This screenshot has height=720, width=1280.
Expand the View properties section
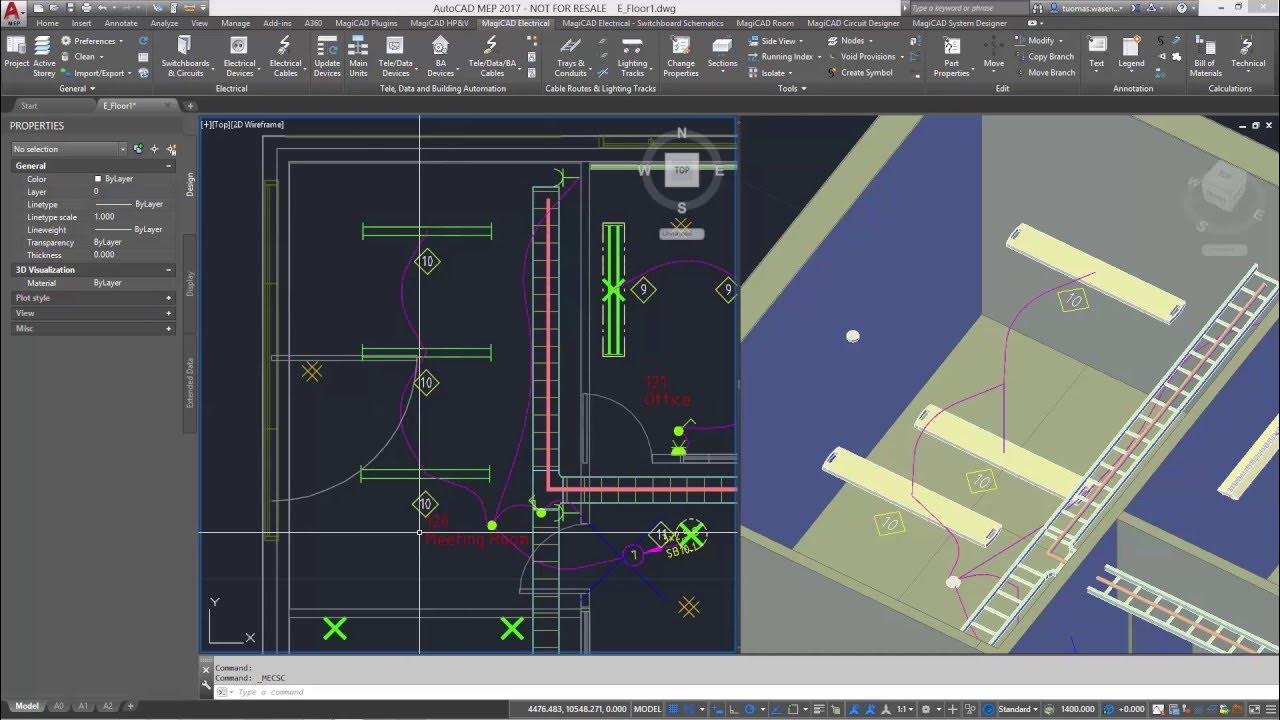[168, 313]
